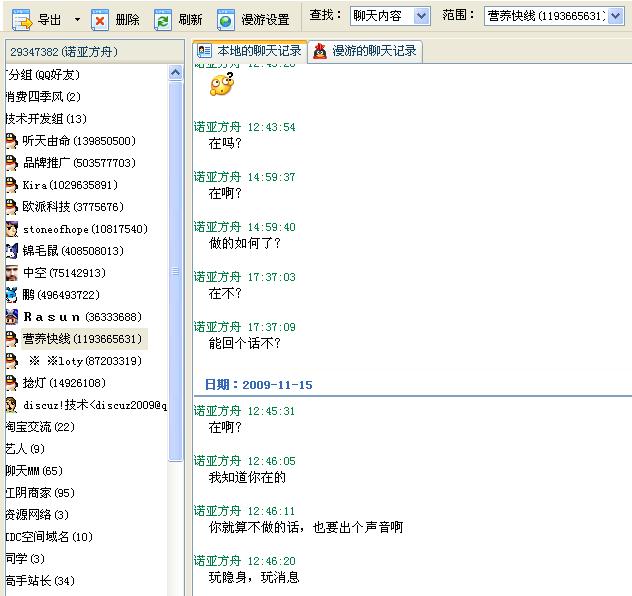Expand the 分组 (QQ好友) group
The height and width of the screenshot is (596, 632).
pyautogui.click(x=43, y=75)
